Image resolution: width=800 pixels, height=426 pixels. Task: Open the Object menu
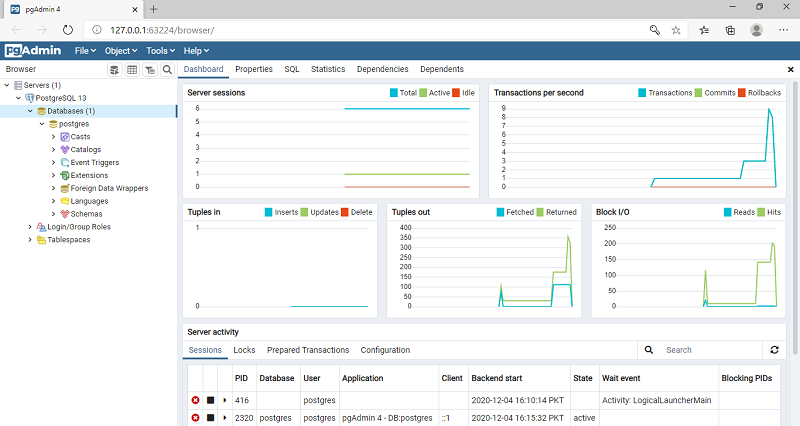(121, 51)
